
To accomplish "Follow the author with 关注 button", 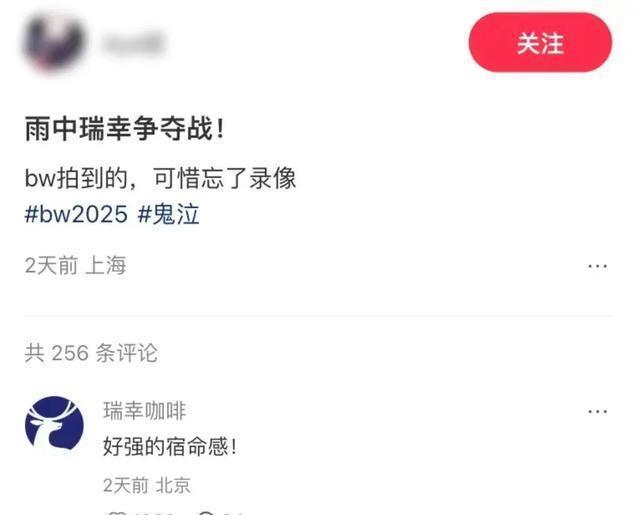I will pyautogui.click(x=540, y=42).
